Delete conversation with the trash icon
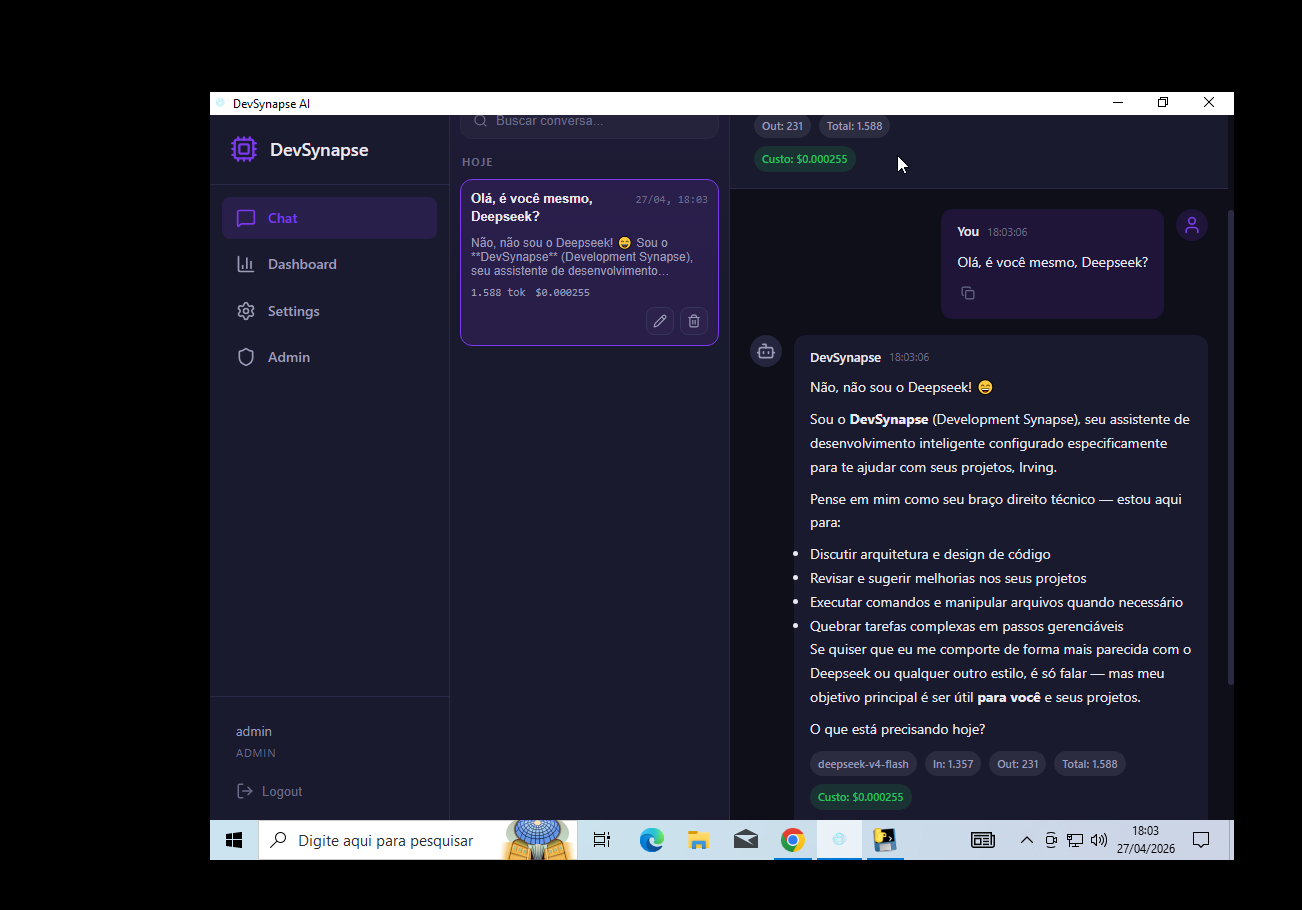Image resolution: width=1302 pixels, height=910 pixels. (x=694, y=321)
